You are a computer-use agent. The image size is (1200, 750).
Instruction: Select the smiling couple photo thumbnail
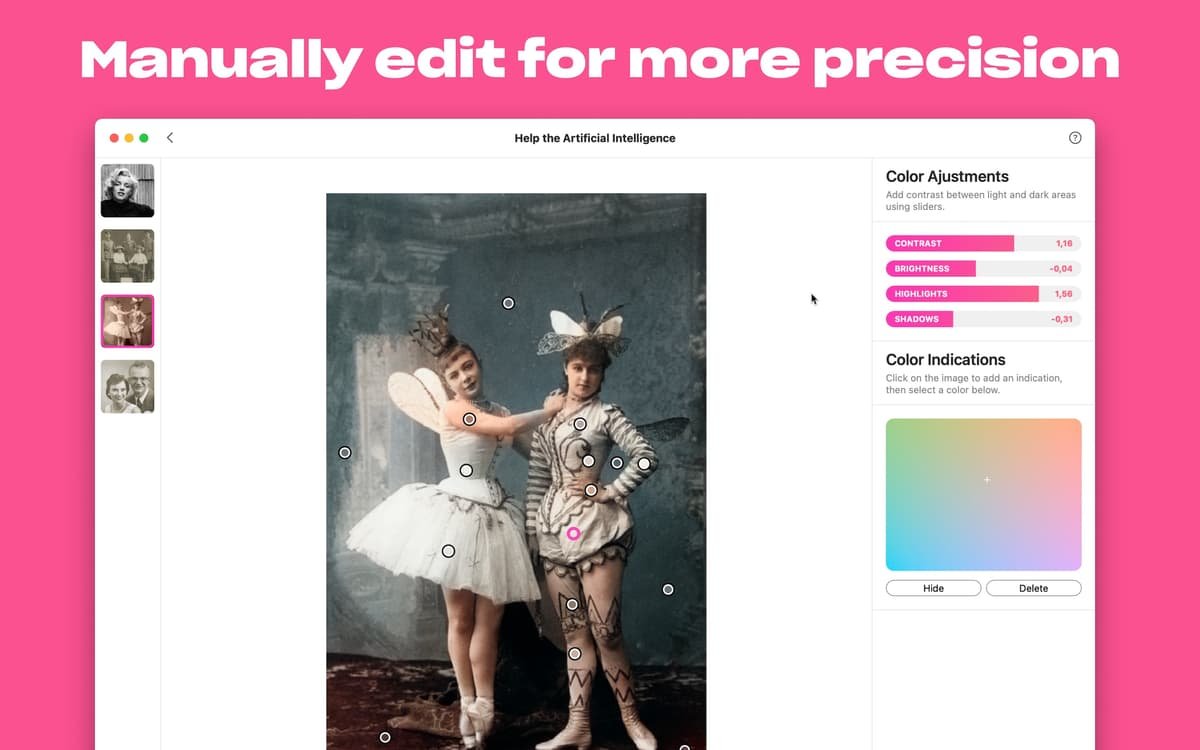[x=127, y=386]
